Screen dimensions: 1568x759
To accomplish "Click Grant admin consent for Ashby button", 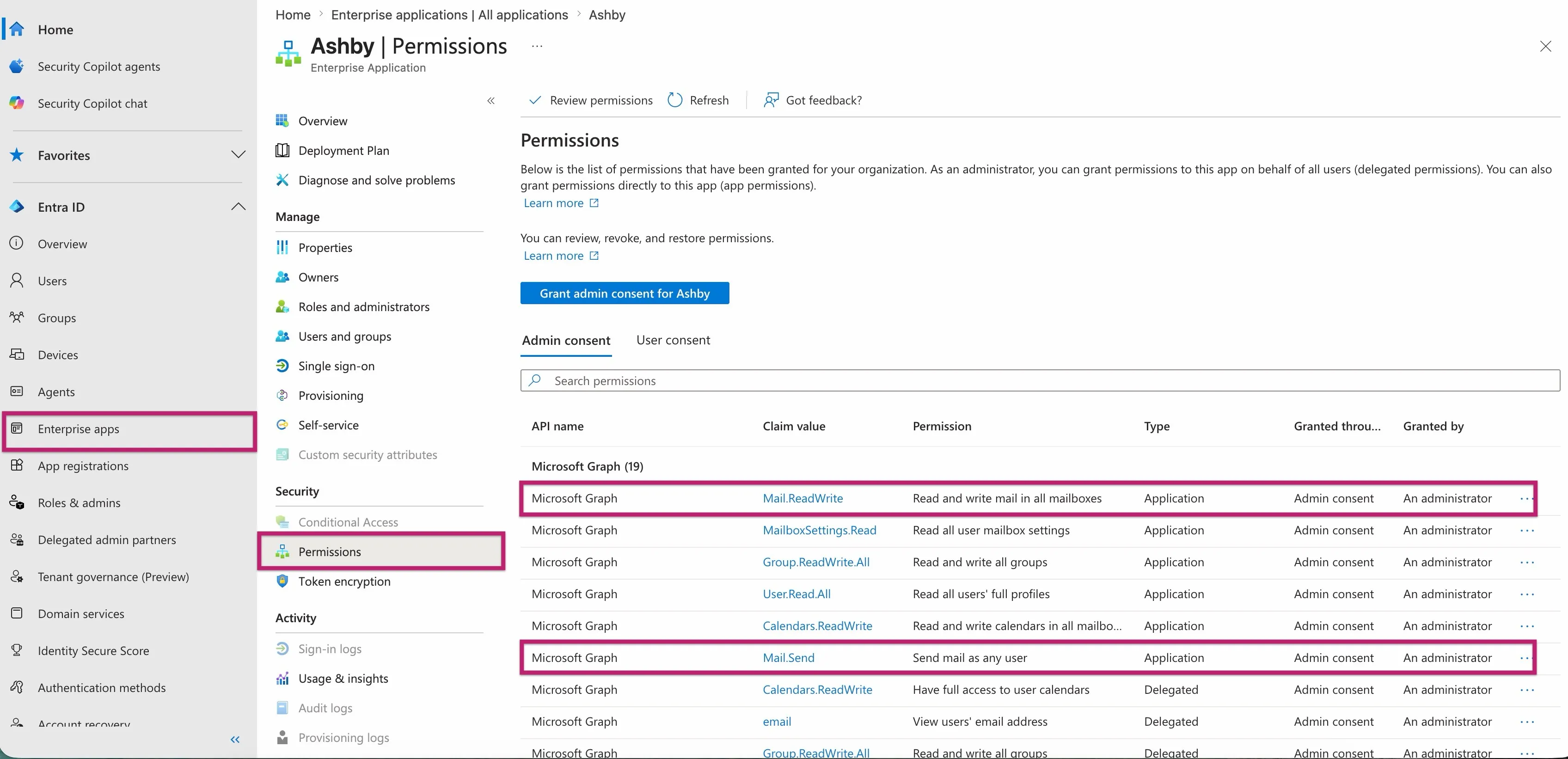I will [x=625, y=294].
